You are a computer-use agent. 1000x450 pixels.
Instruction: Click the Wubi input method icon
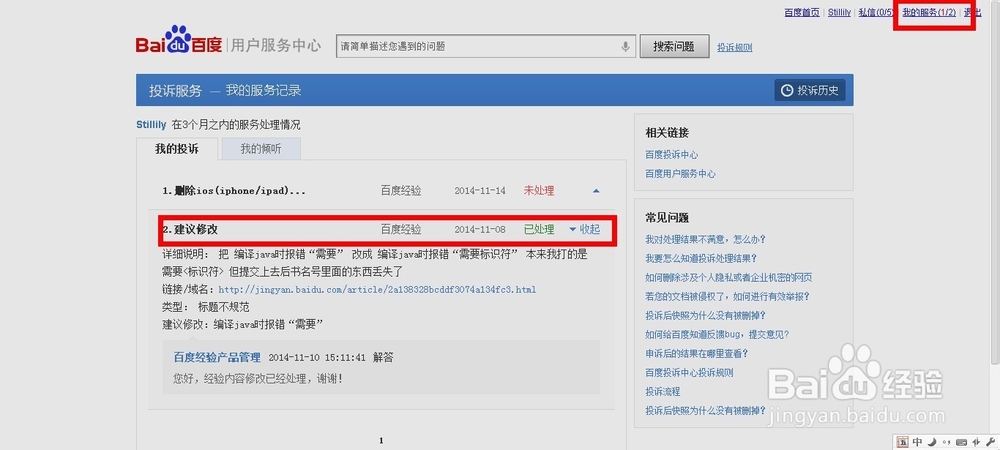(903, 442)
